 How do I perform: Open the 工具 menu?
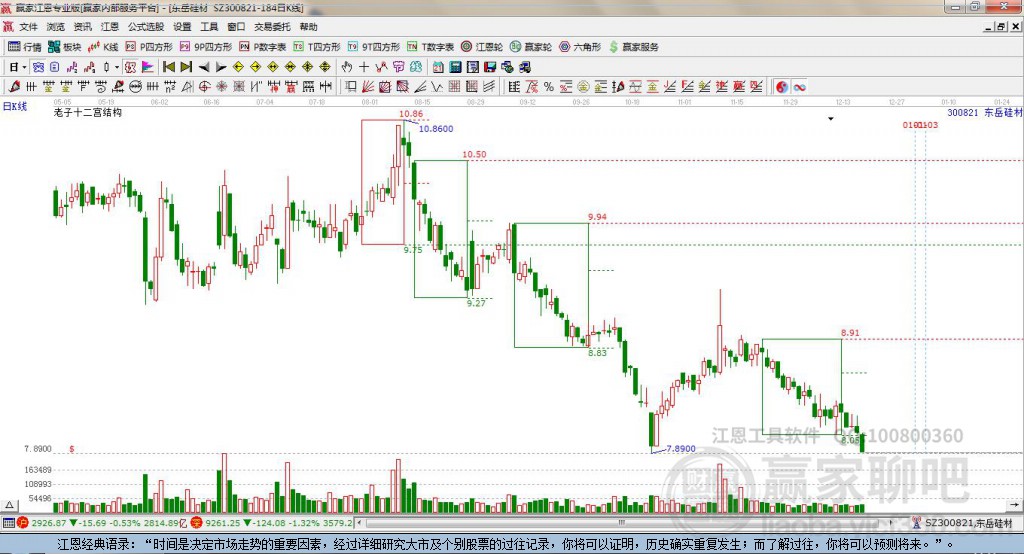[x=209, y=27]
